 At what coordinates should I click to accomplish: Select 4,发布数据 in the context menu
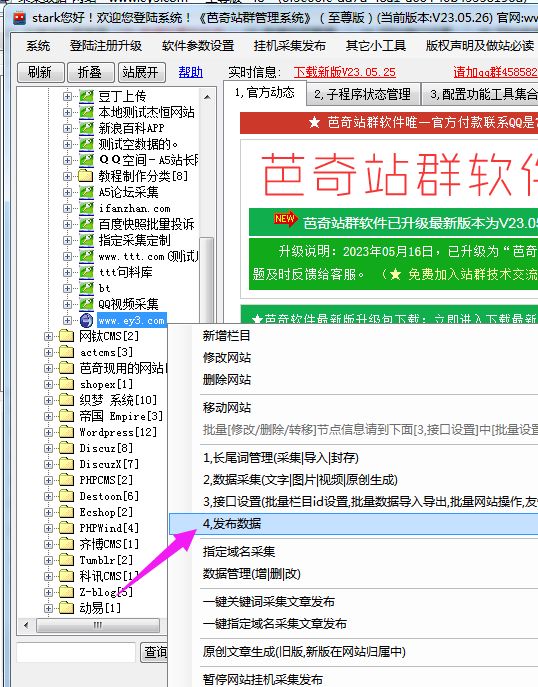click(x=354, y=524)
